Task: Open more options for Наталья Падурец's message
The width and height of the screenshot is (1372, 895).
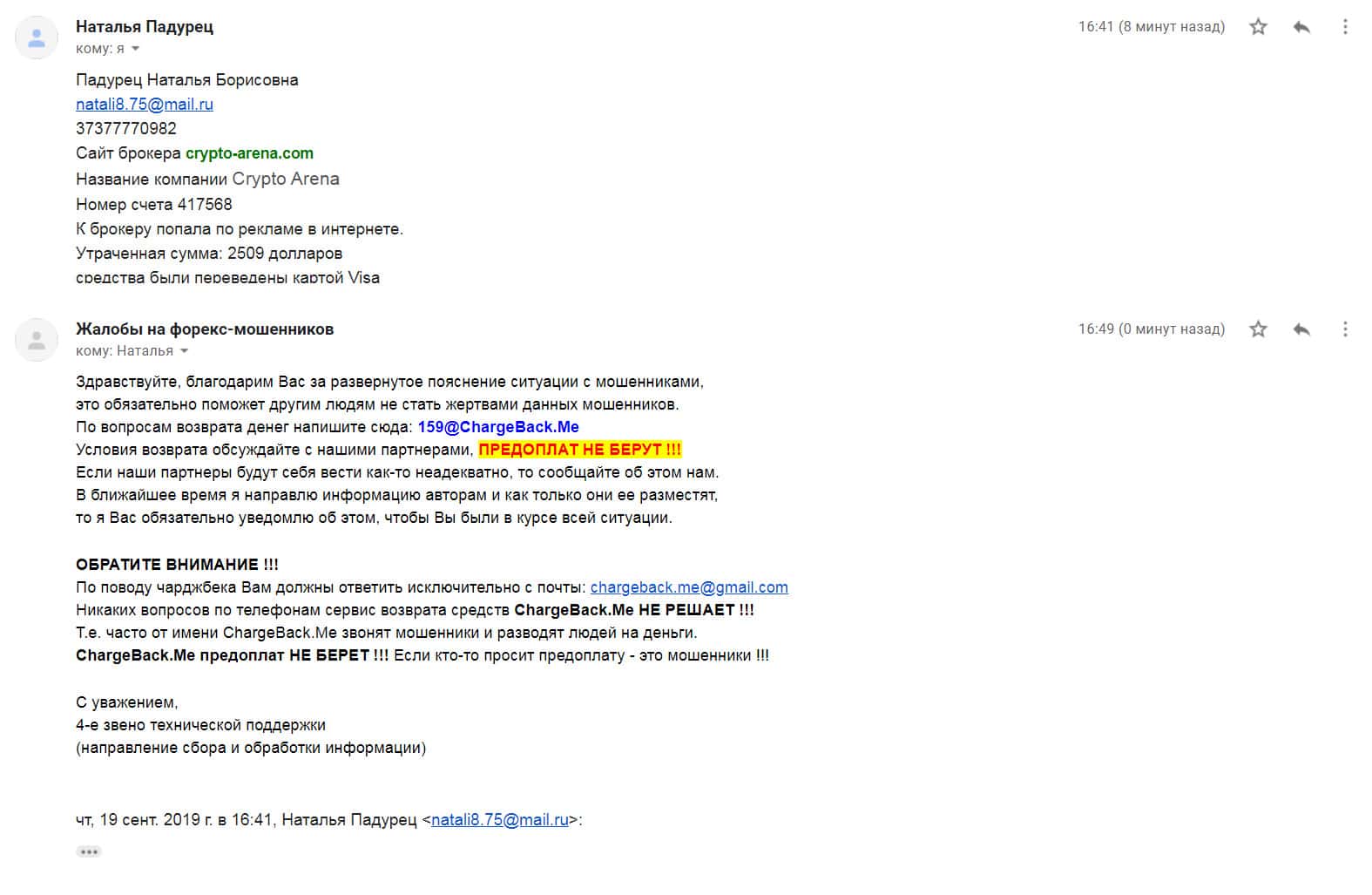Action: click(1345, 27)
